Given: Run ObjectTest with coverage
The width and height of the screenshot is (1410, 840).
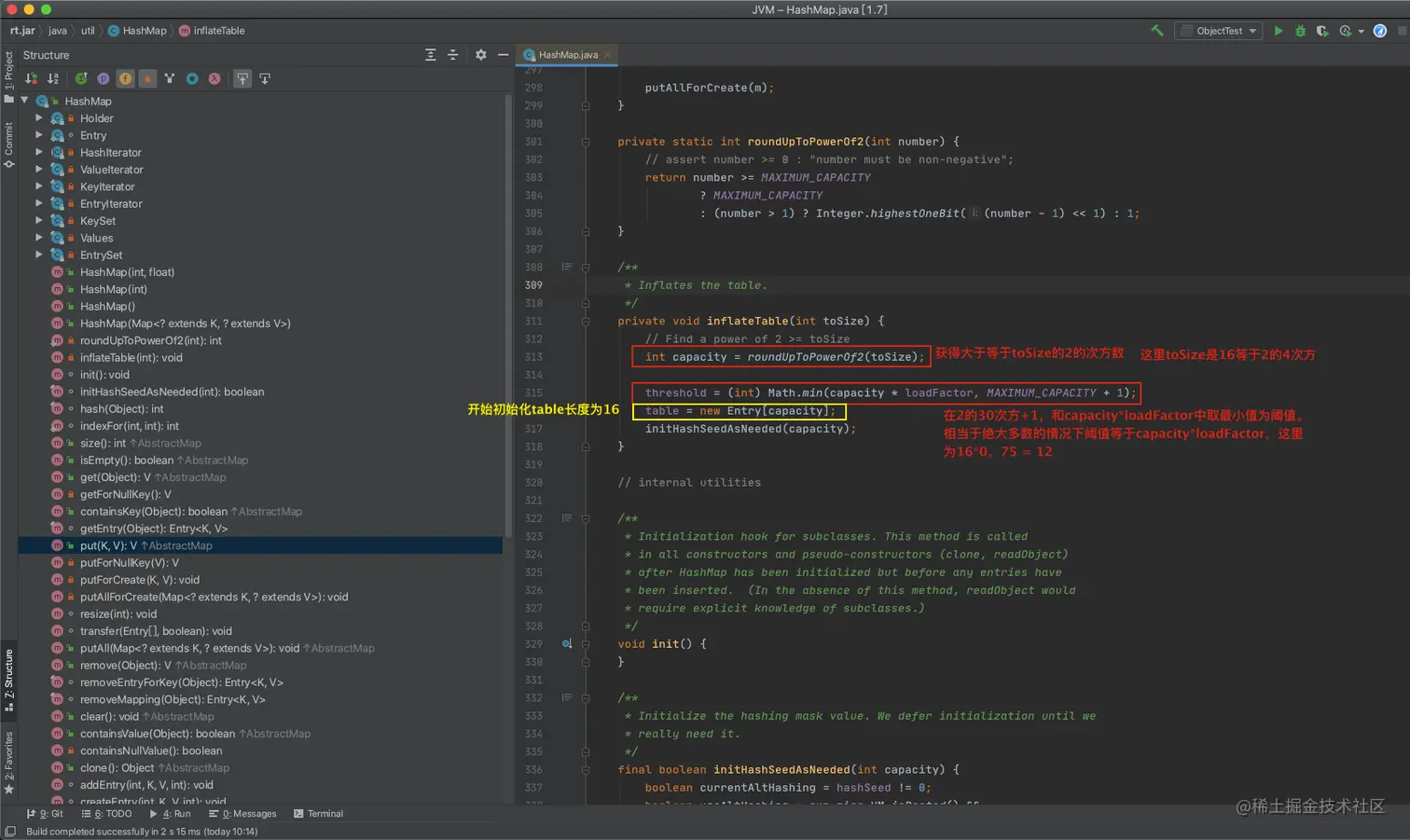Looking at the screenshot, I should pos(1321,31).
